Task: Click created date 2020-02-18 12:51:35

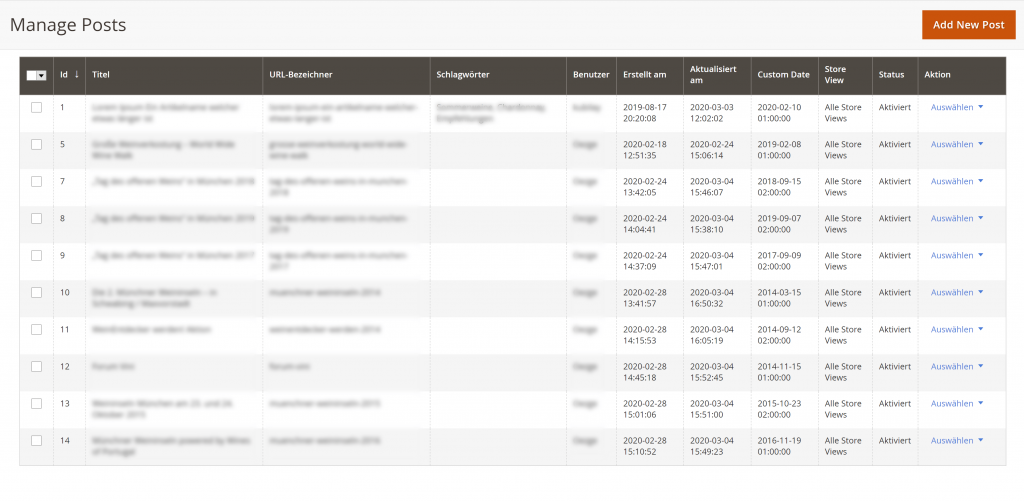Action: point(645,150)
